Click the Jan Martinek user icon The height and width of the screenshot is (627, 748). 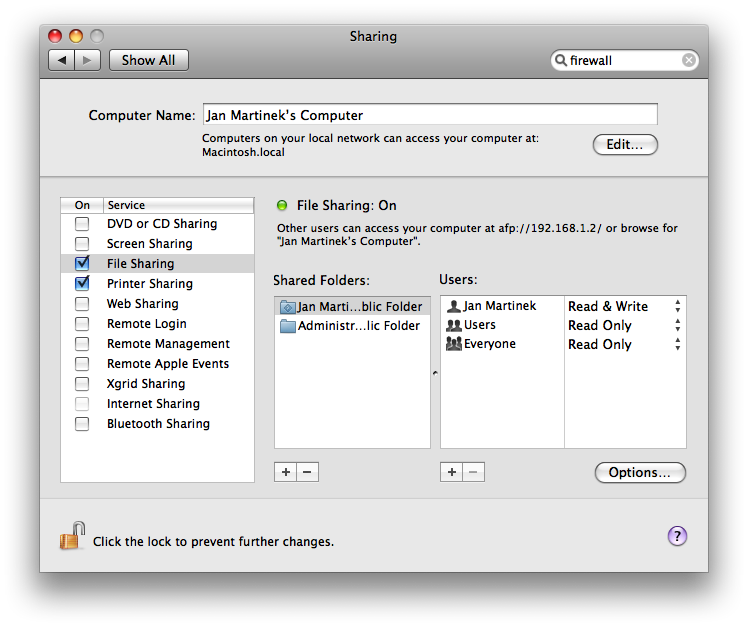coord(454,306)
